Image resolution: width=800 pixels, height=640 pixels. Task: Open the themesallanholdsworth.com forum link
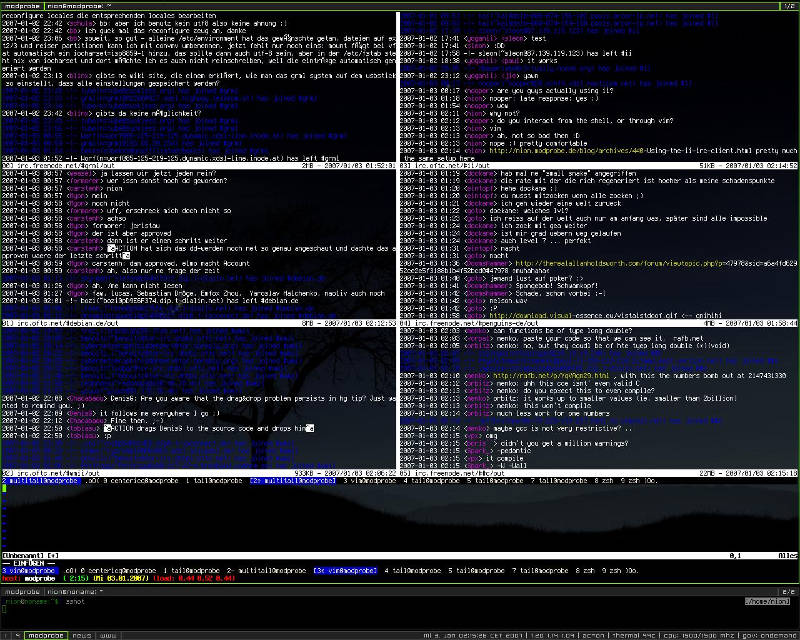[x=656, y=263]
